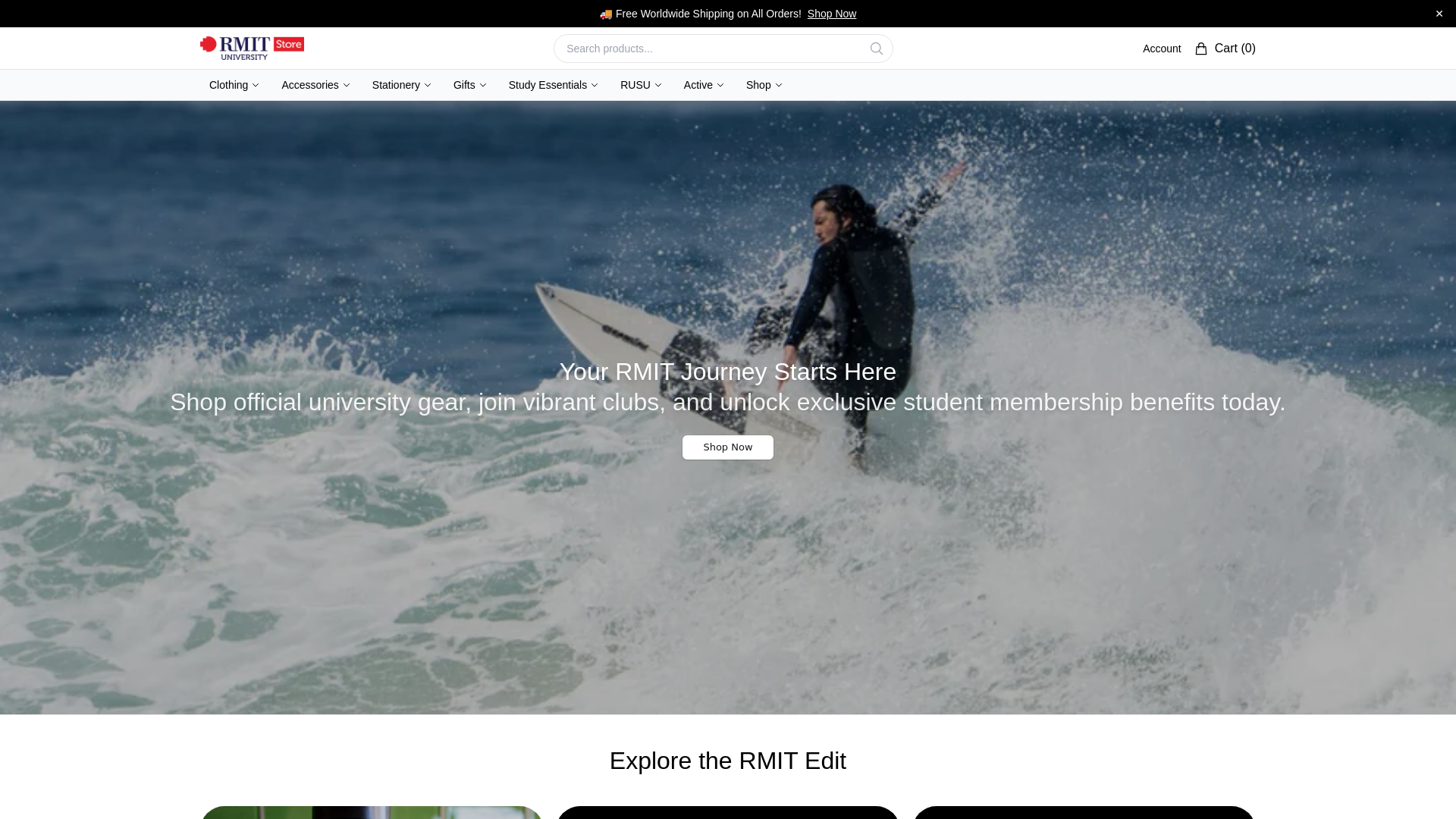Image resolution: width=1456 pixels, height=819 pixels.
Task: Expand the Active dropdown chevron
Action: 720,85
